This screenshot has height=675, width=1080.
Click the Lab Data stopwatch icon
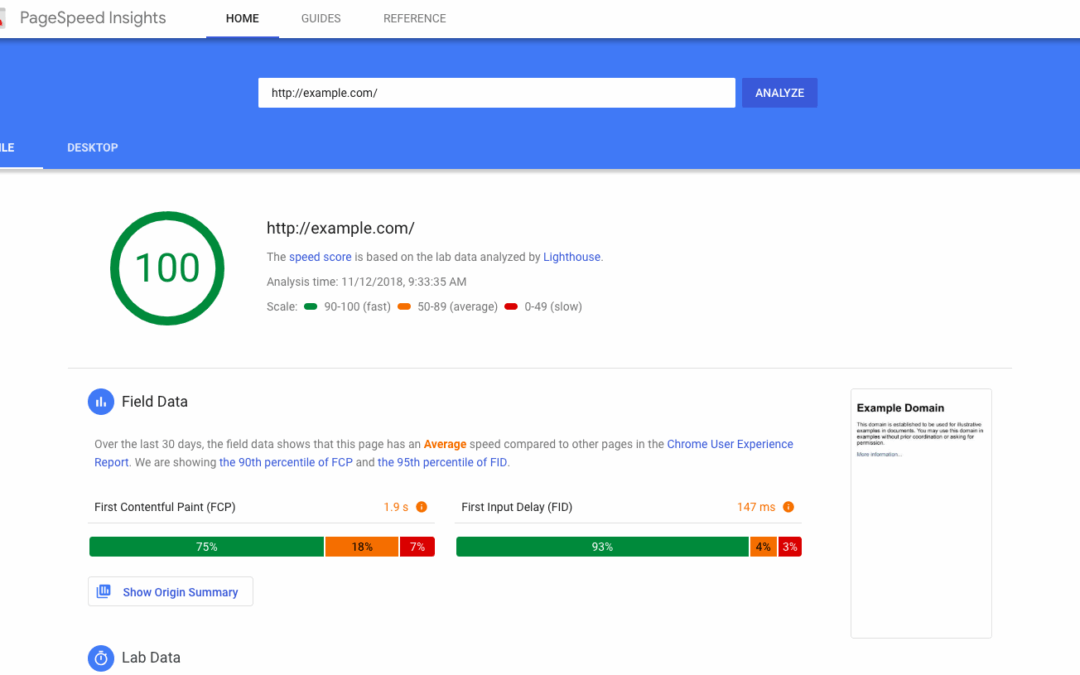101,658
